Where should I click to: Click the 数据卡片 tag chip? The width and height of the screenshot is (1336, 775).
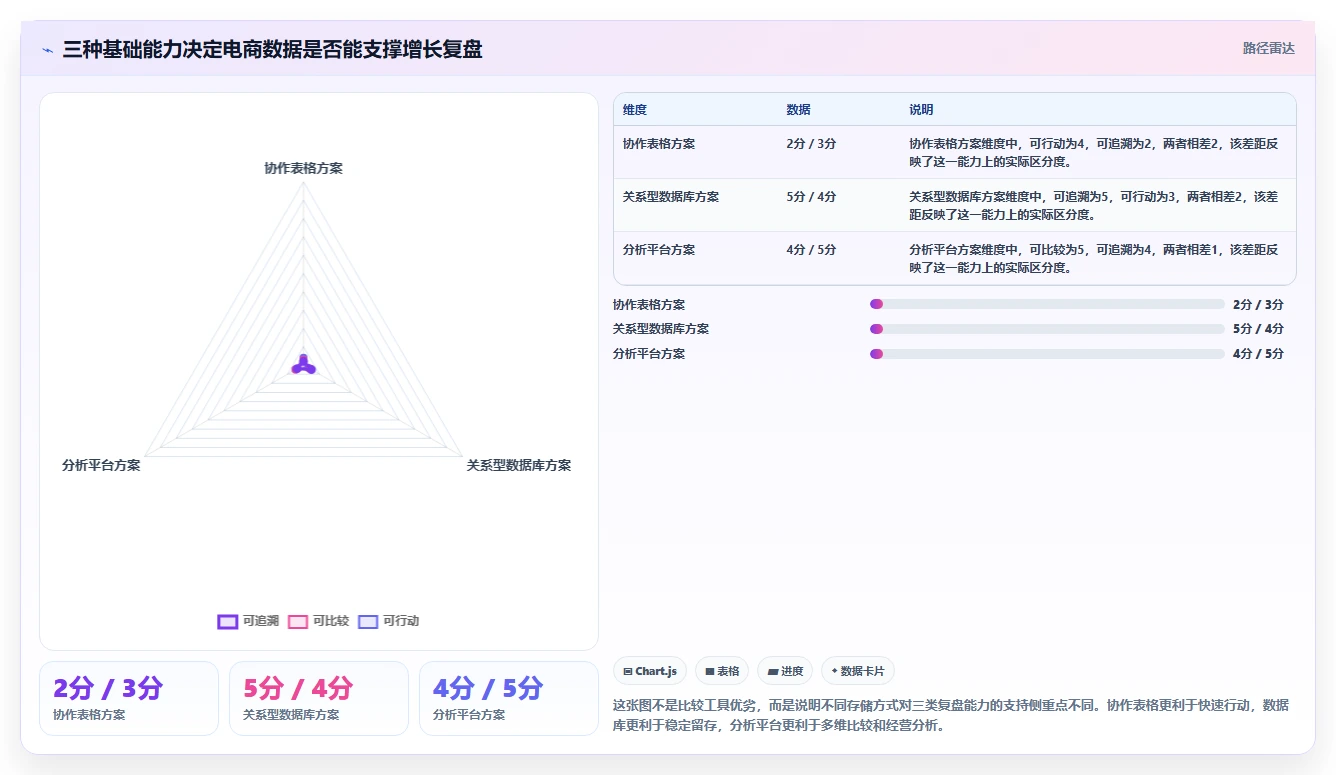point(858,671)
